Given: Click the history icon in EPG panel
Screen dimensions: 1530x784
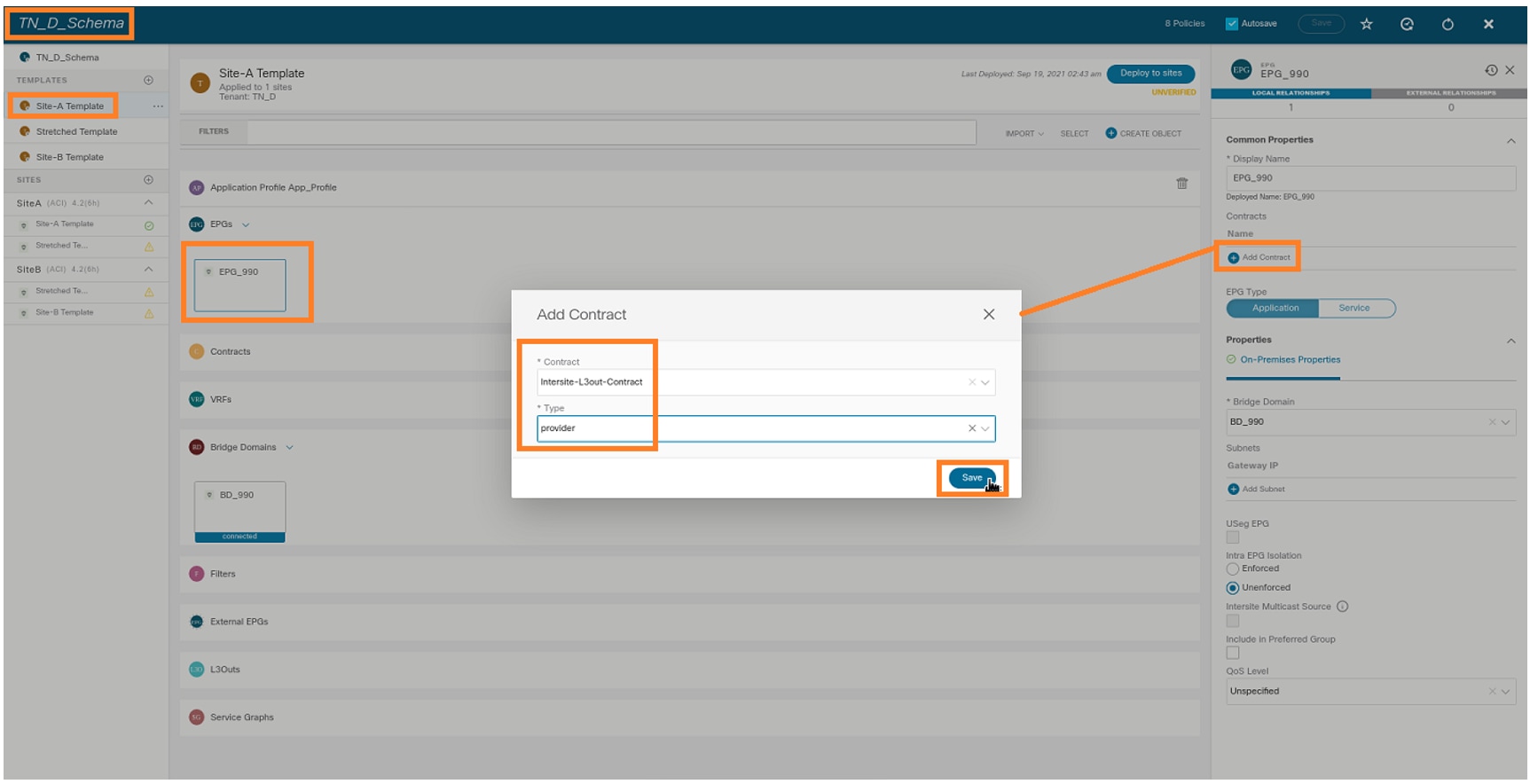Looking at the screenshot, I should 1491,70.
